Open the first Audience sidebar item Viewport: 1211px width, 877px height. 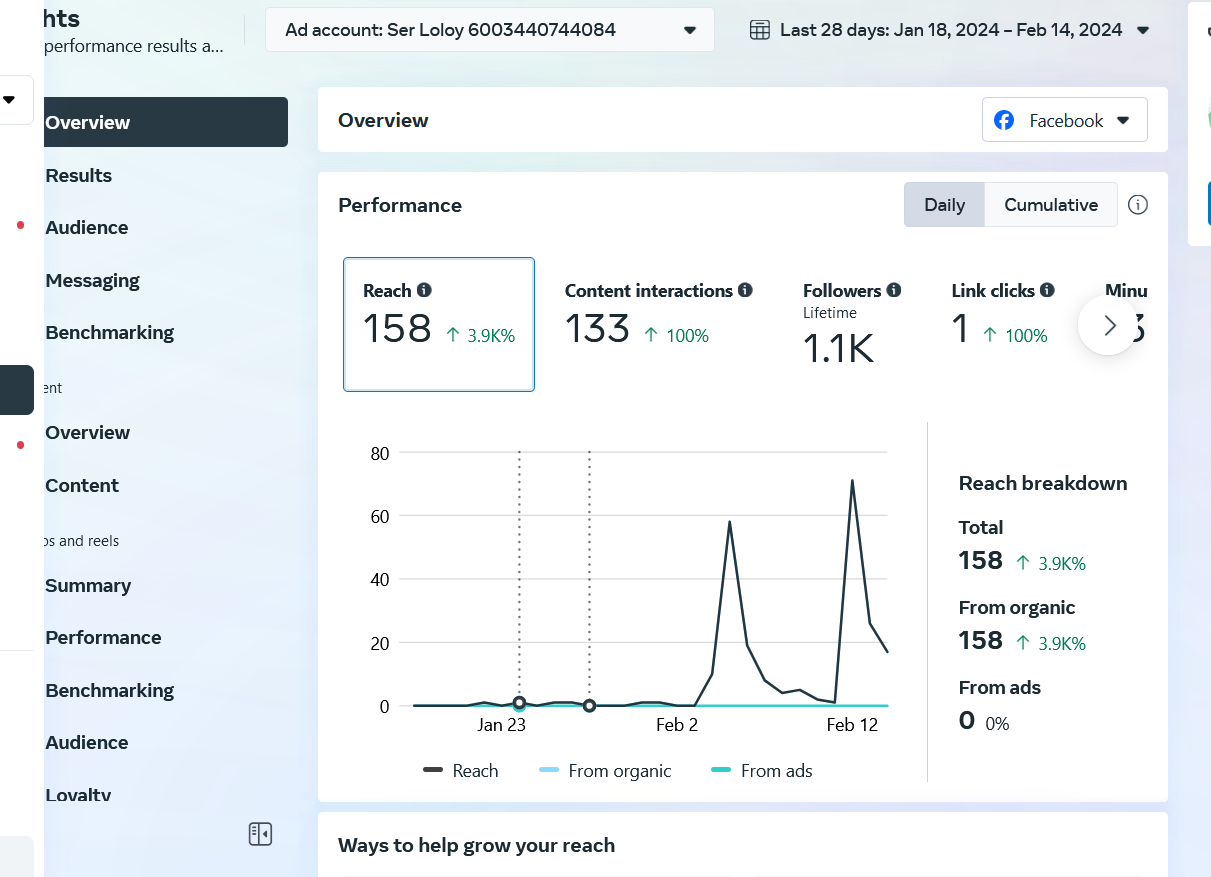(x=87, y=227)
